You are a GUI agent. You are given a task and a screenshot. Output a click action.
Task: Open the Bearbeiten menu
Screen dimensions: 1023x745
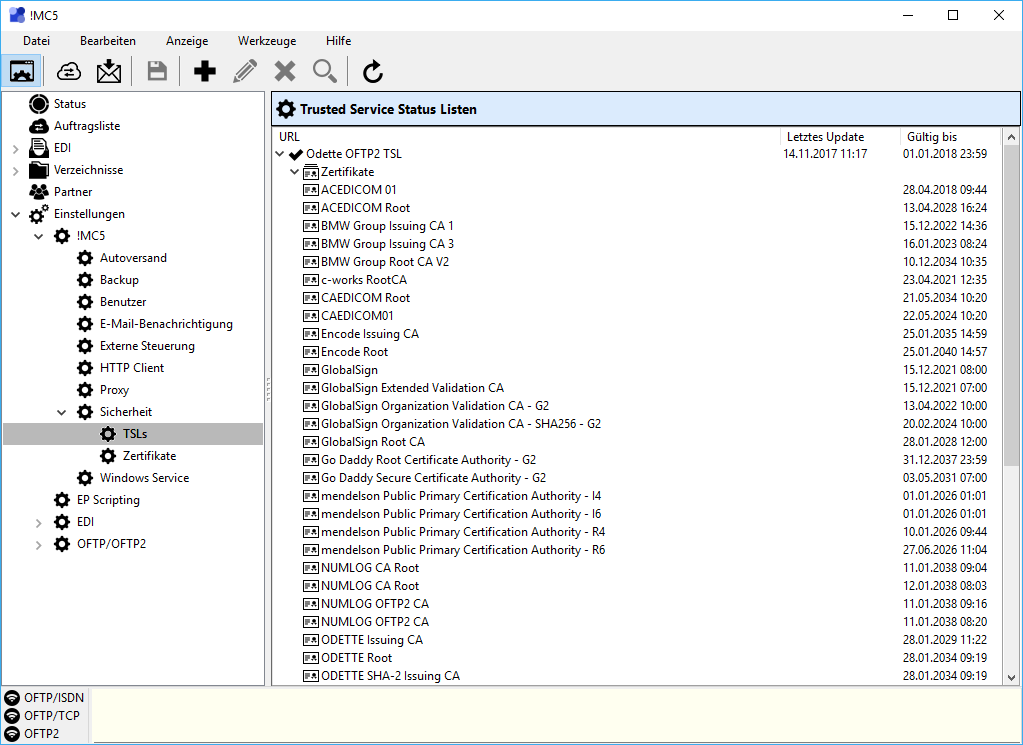coord(108,40)
